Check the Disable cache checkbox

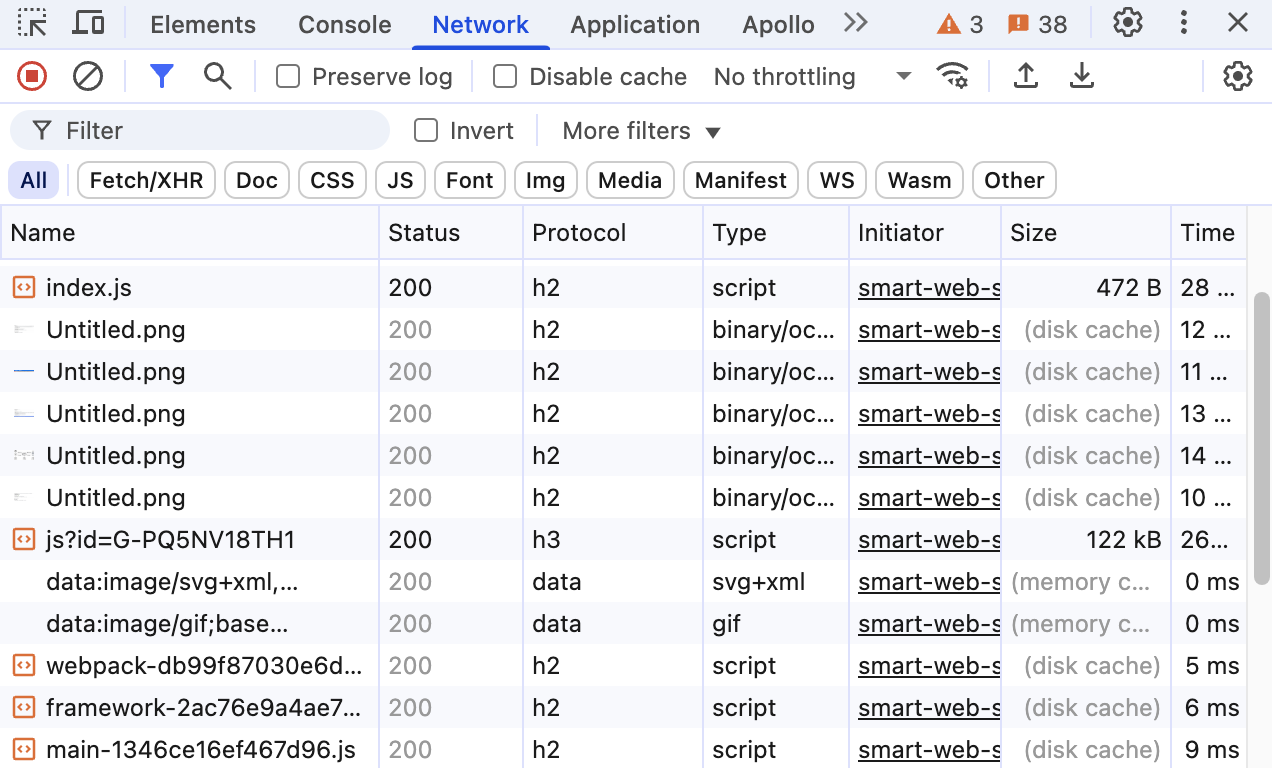pos(505,76)
